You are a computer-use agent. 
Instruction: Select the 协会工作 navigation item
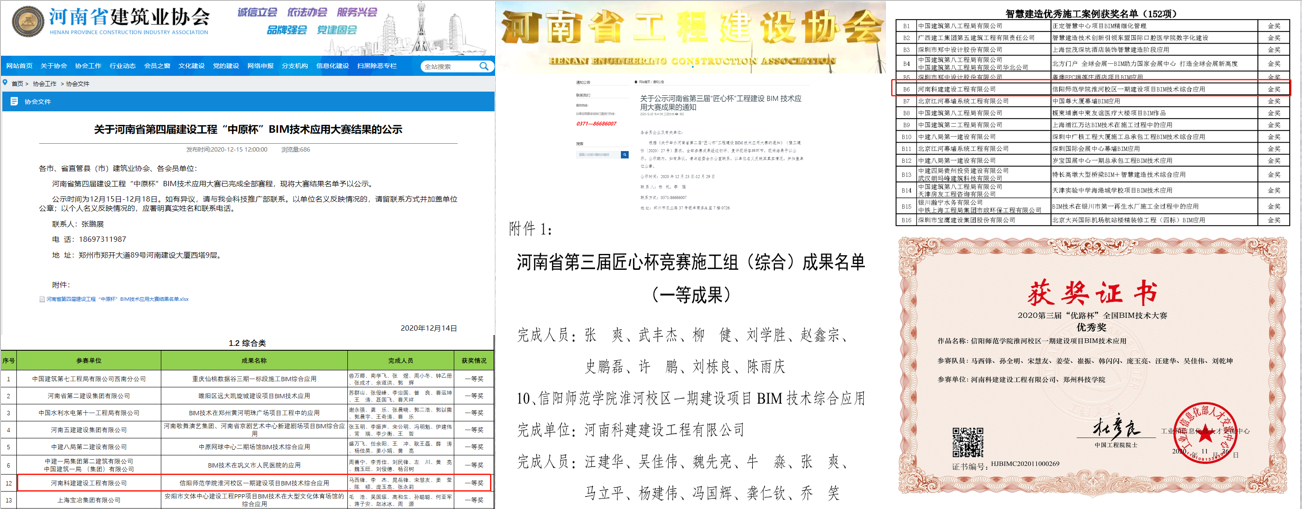(88, 66)
